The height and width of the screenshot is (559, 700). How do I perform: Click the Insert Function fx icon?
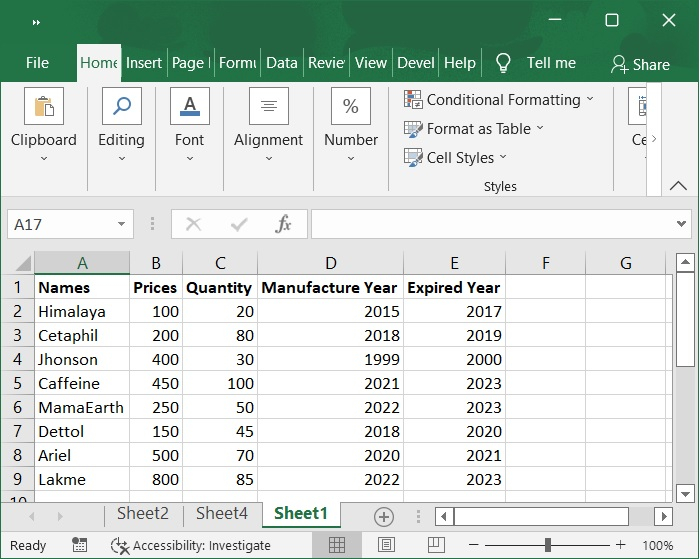(283, 224)
